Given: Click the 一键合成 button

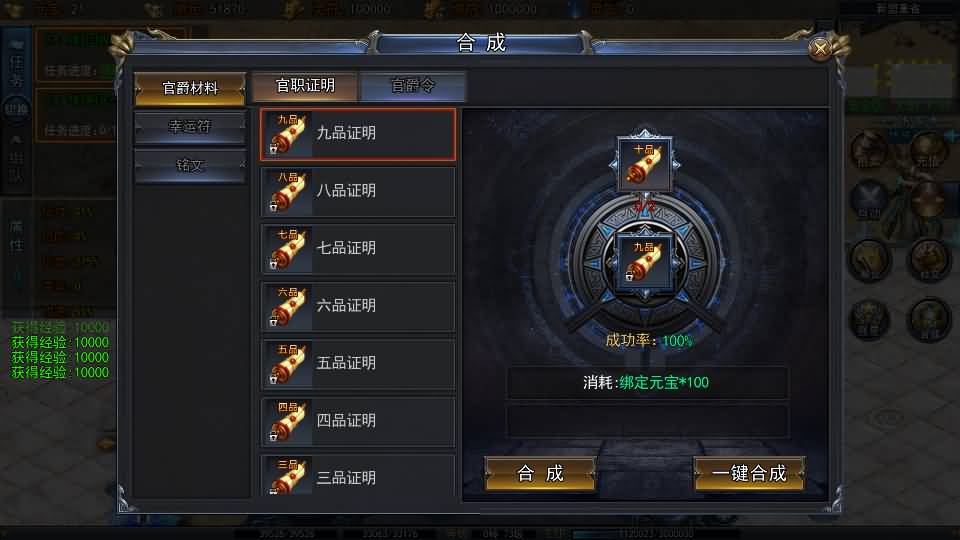Looking at the screenshot, I should (749, 473).
